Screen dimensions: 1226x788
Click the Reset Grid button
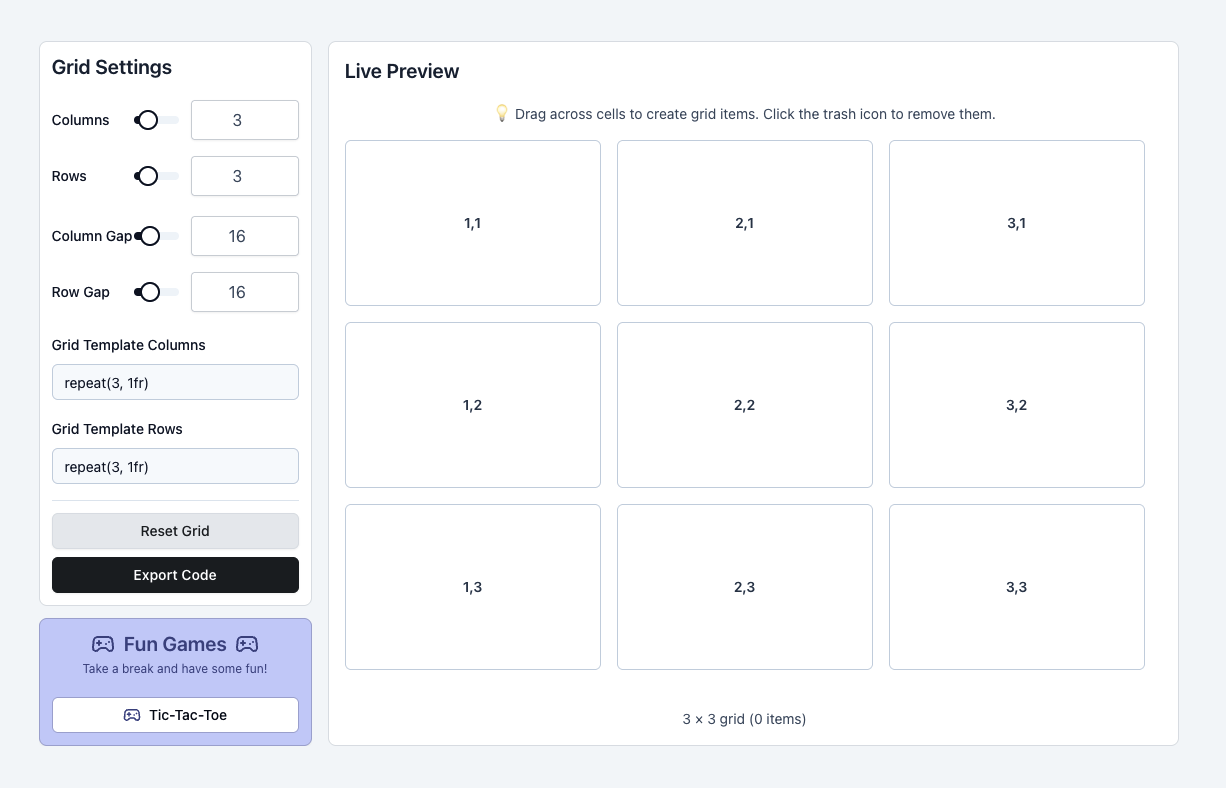pyautogui.click(x=175, y=531)
